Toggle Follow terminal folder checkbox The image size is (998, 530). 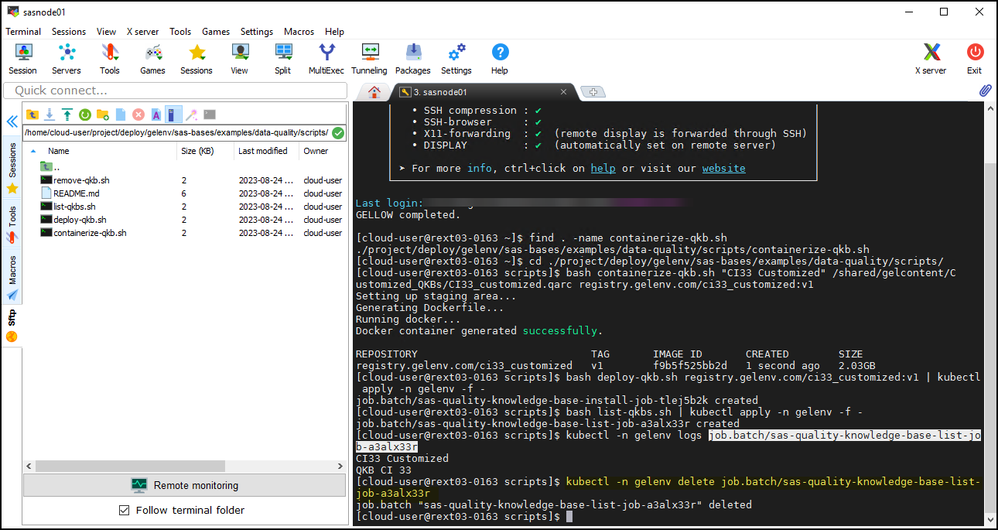(x=124, y=510)
